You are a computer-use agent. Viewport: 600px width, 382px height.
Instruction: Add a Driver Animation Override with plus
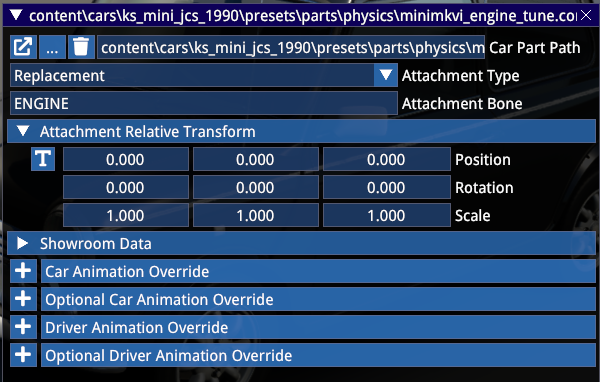pyautogui.click(x=23, y=327)
